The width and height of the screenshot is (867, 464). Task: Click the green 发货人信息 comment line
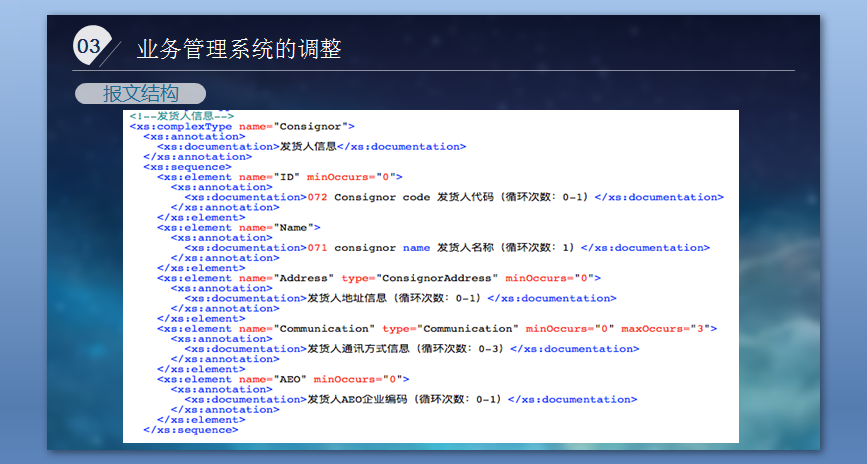pos(181,116)
